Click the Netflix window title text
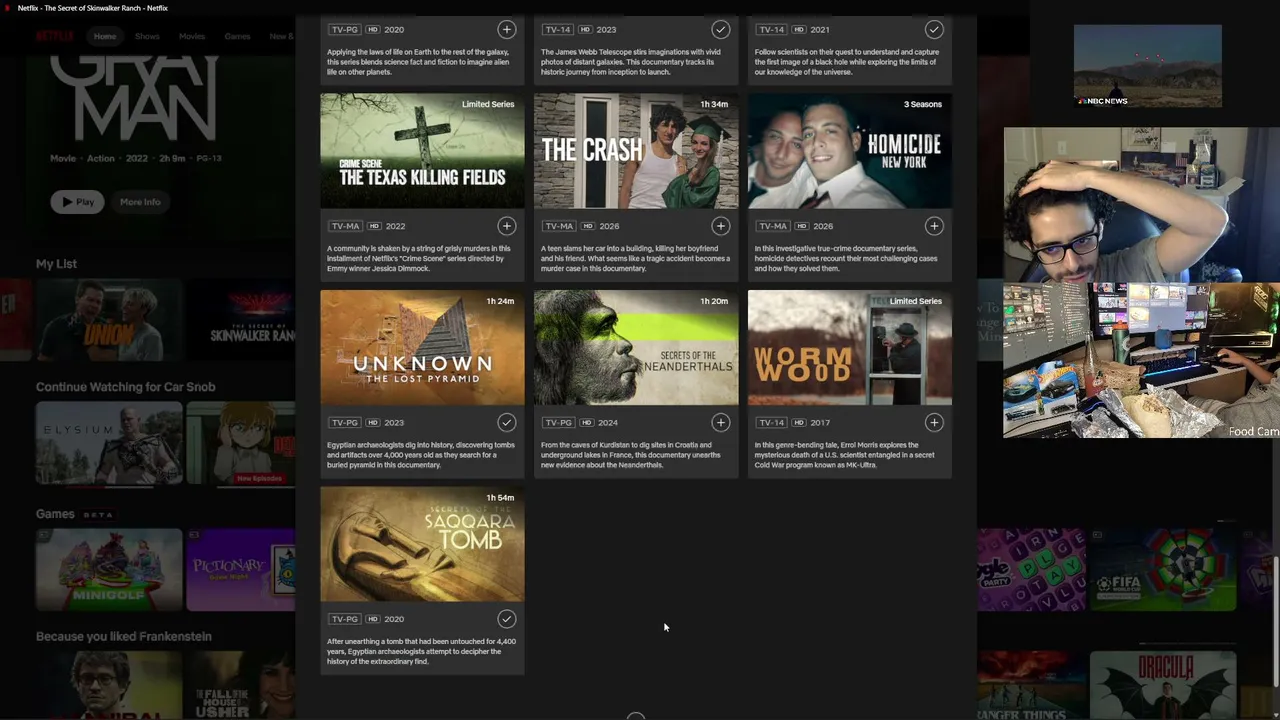1280x720 pixels. (93, 8)
